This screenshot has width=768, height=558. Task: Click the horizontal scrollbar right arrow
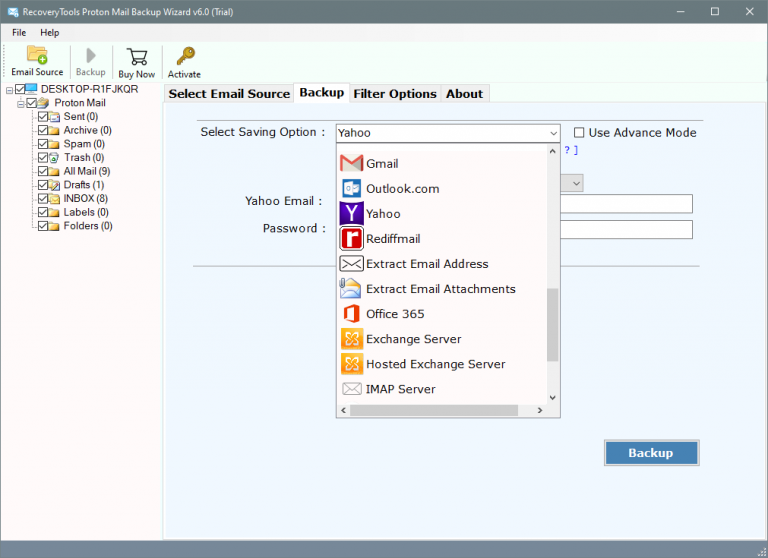(540, 410)
